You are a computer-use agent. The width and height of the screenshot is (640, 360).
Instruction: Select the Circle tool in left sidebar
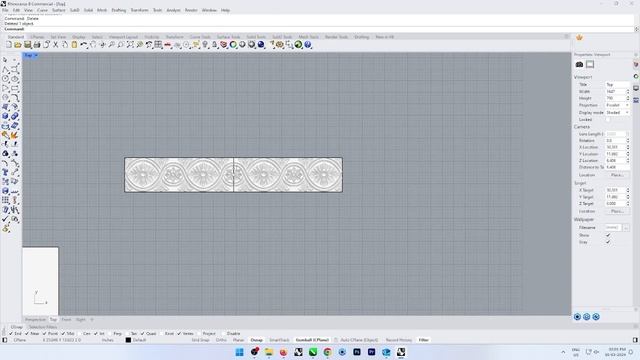point(6,79)
